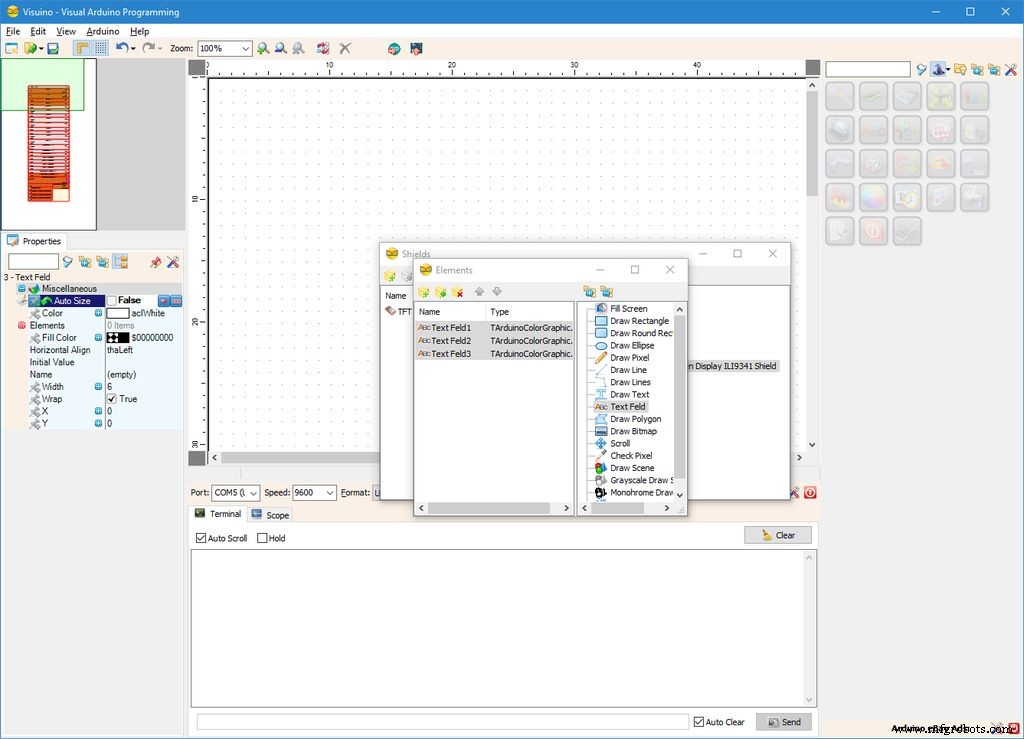Open the Speed baud rate dropdown
This screenshot has width=1024, height=739.
tap(330, 493)
